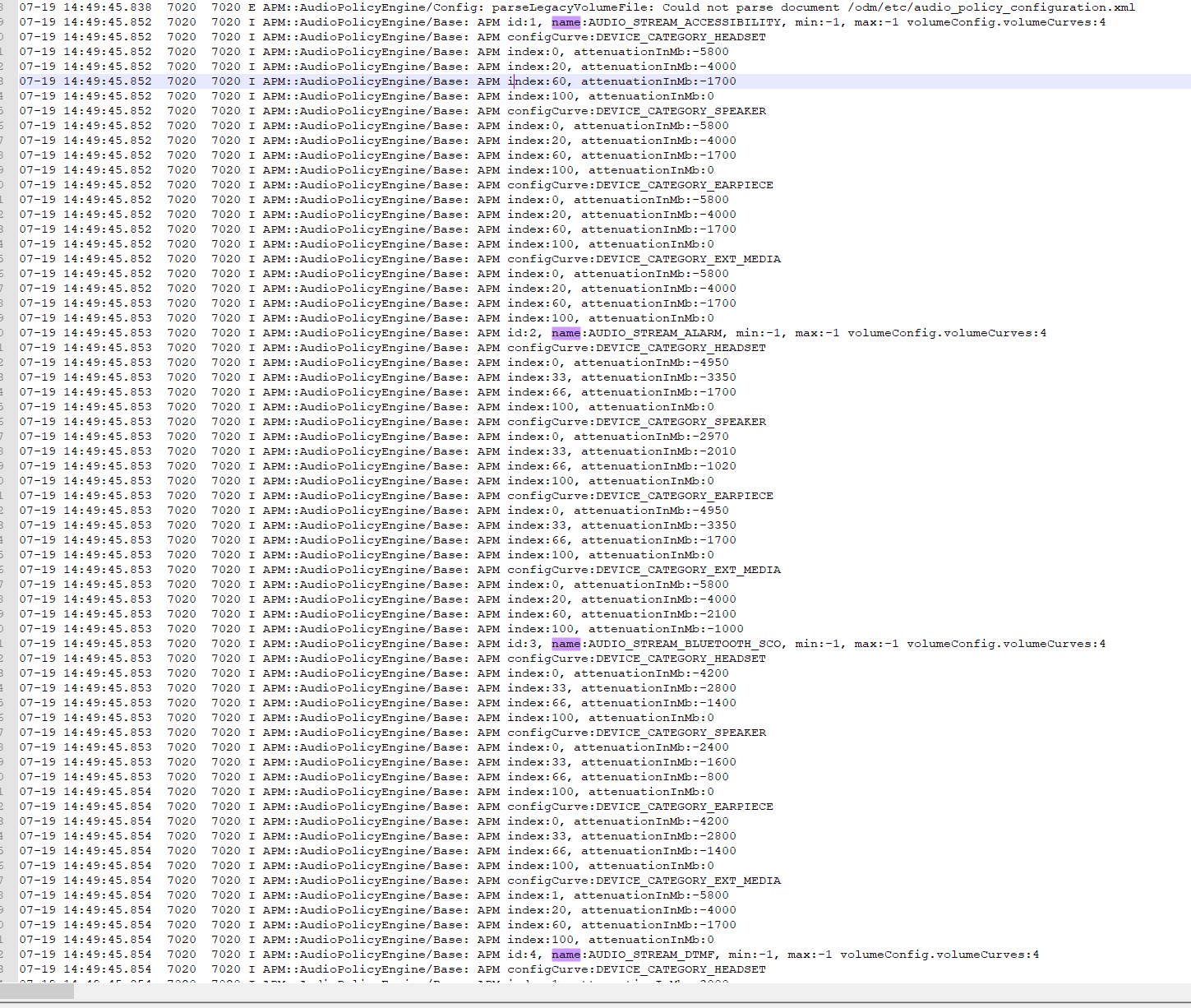Click the AUDIO_STREAM_ACCESSIBILITY text
Screen dimensions: 1191x1008
pos(684,22)
